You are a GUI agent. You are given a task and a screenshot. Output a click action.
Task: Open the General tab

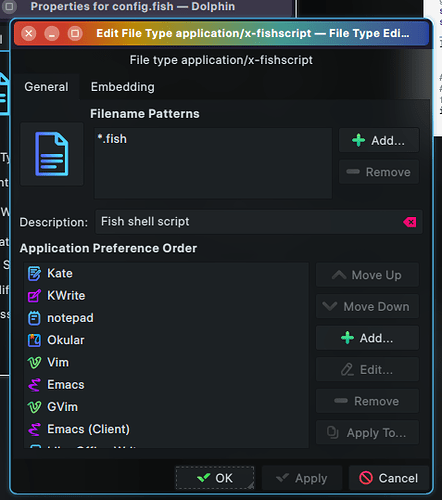pos(46,87)
